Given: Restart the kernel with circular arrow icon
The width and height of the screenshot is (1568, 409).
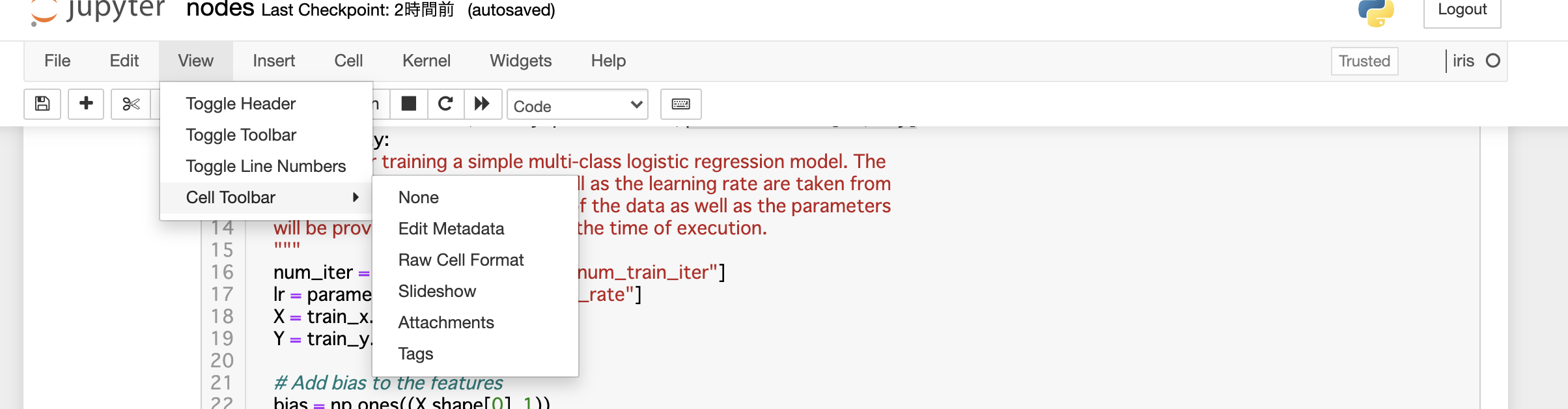Looking at the screenshot, I should [445, 104].
